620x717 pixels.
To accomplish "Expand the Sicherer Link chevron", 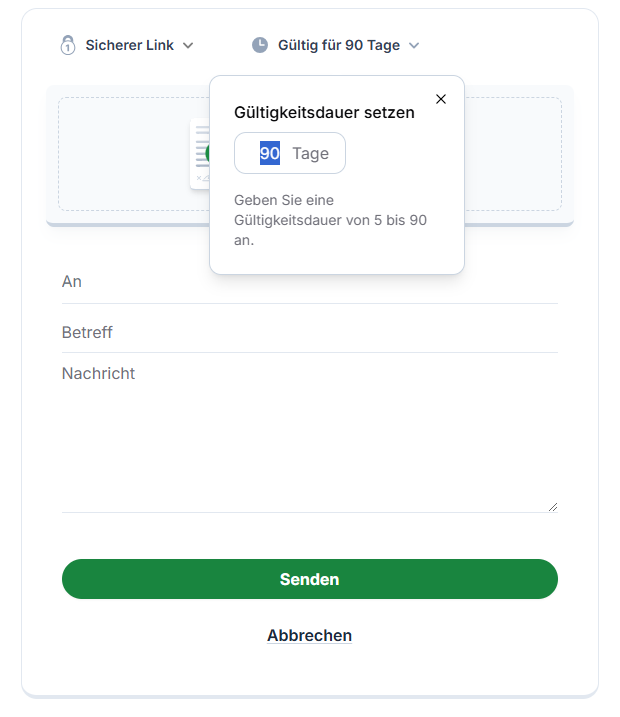I will coord(188,45).
